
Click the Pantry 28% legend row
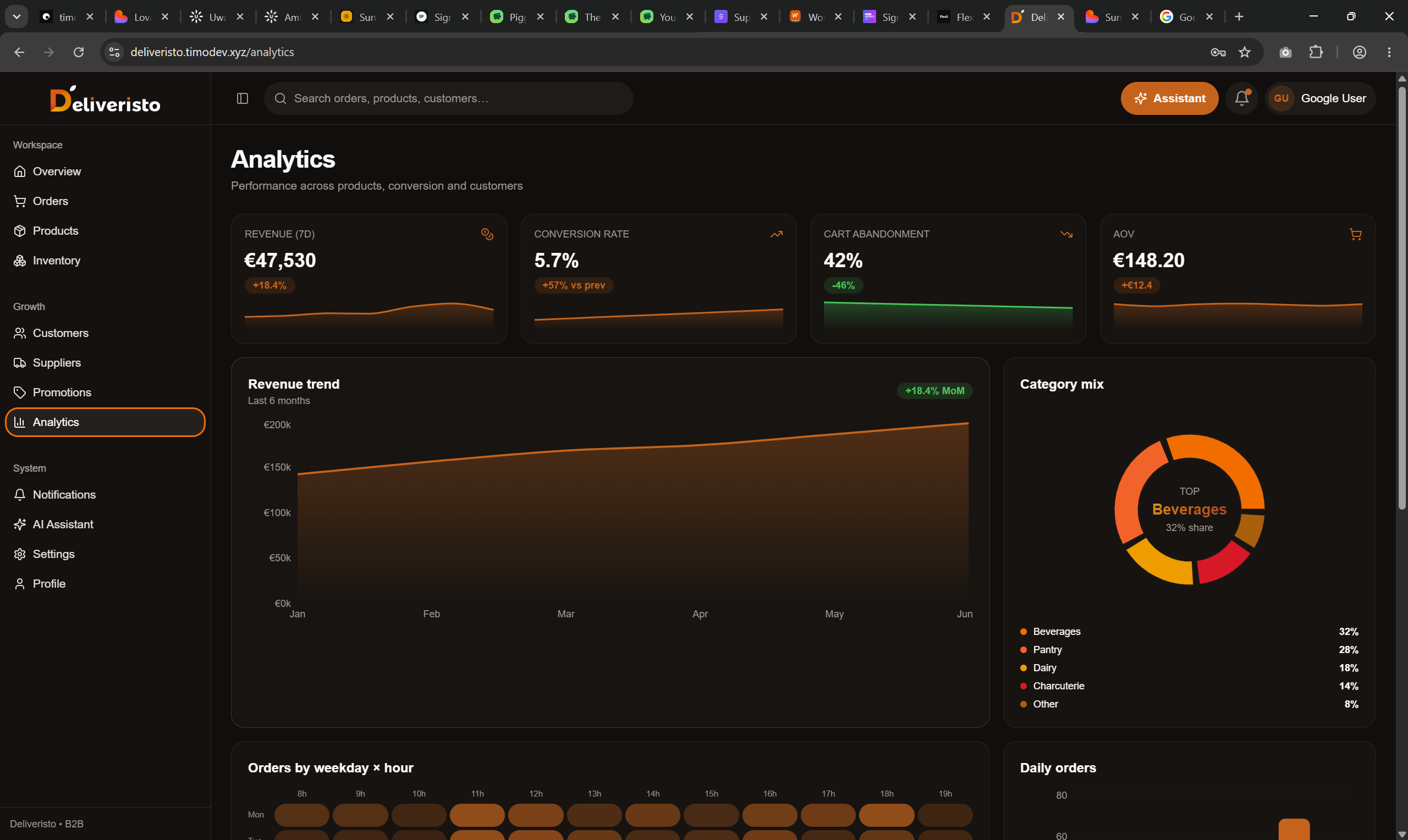coord(1189,650)
